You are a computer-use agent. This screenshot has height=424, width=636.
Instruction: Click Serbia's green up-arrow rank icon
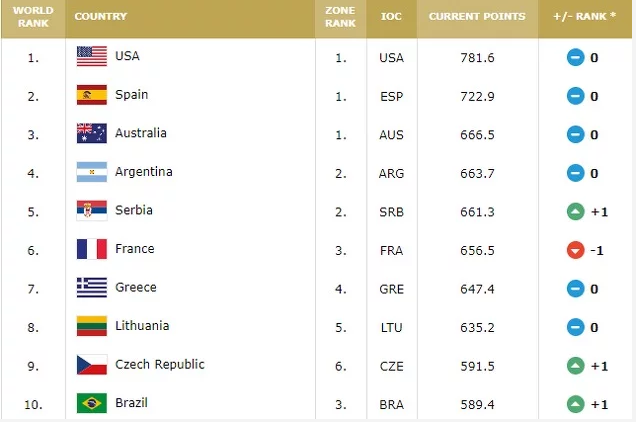(575, 211)
